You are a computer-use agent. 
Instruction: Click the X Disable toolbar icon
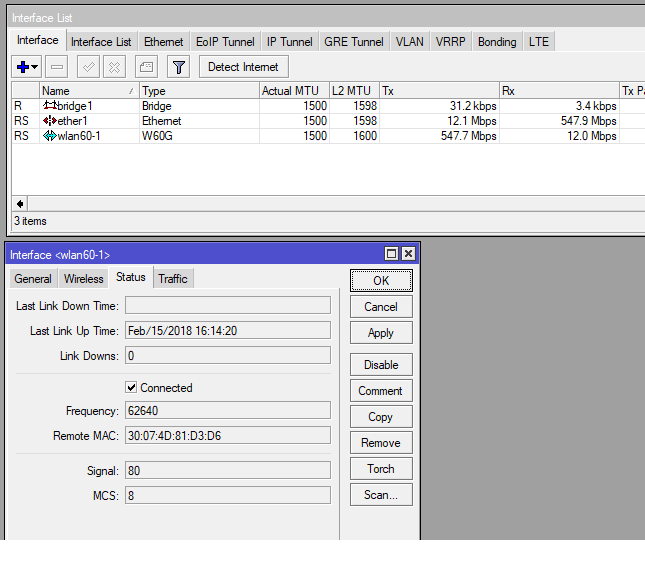point(114,67)
